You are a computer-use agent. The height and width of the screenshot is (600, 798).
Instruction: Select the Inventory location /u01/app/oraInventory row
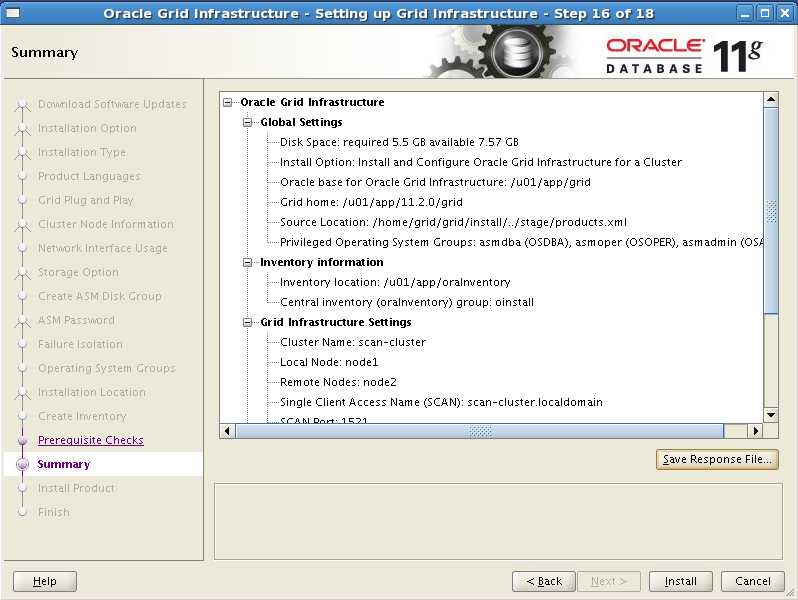395,282
